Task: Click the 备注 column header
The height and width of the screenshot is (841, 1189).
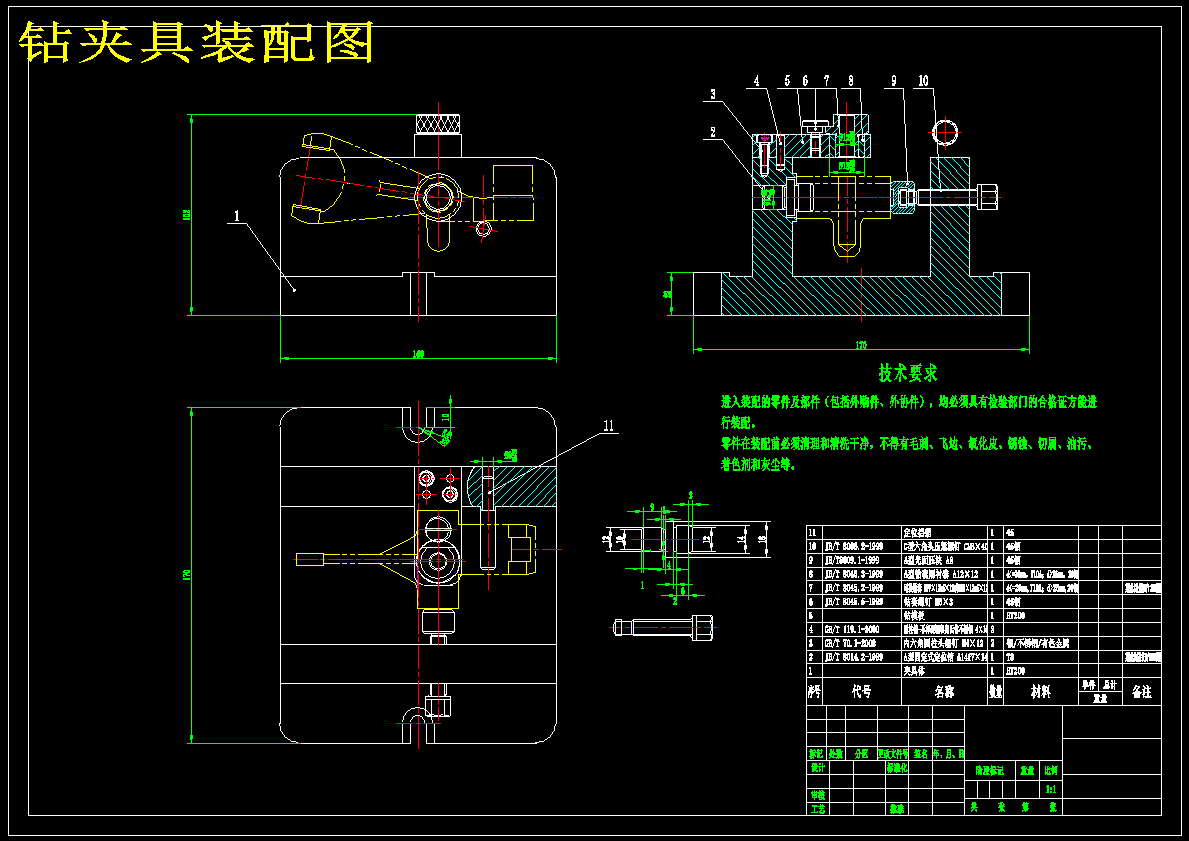Action: pyautogui.click(x=1141, y=692)
